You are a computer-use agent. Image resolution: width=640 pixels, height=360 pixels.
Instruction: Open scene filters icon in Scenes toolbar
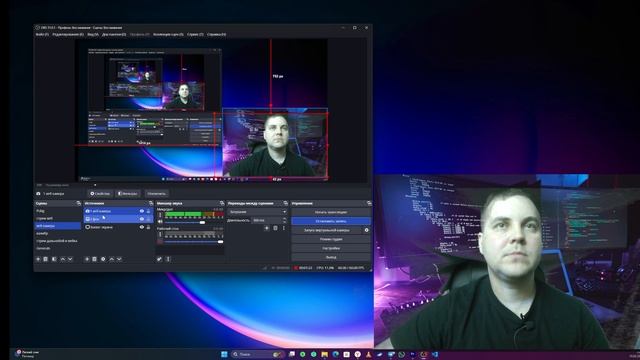point(54,259)
